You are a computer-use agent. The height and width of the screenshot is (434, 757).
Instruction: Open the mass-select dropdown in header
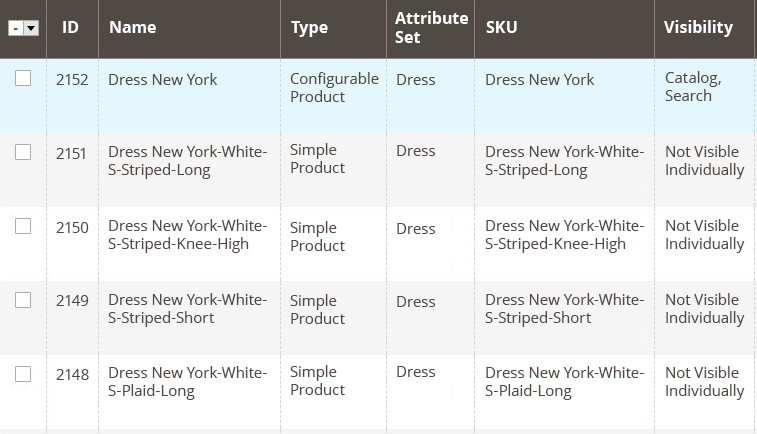[x=30, y=28]
